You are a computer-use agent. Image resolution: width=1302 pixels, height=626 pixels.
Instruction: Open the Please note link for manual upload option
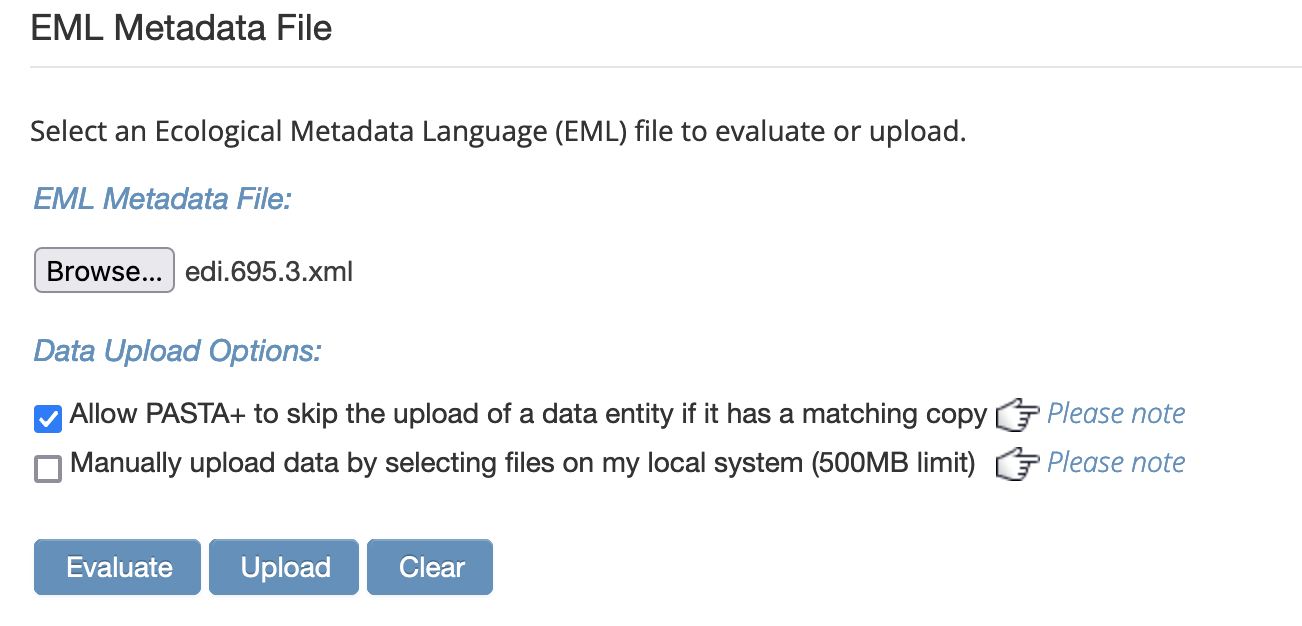coord(1116,463)
